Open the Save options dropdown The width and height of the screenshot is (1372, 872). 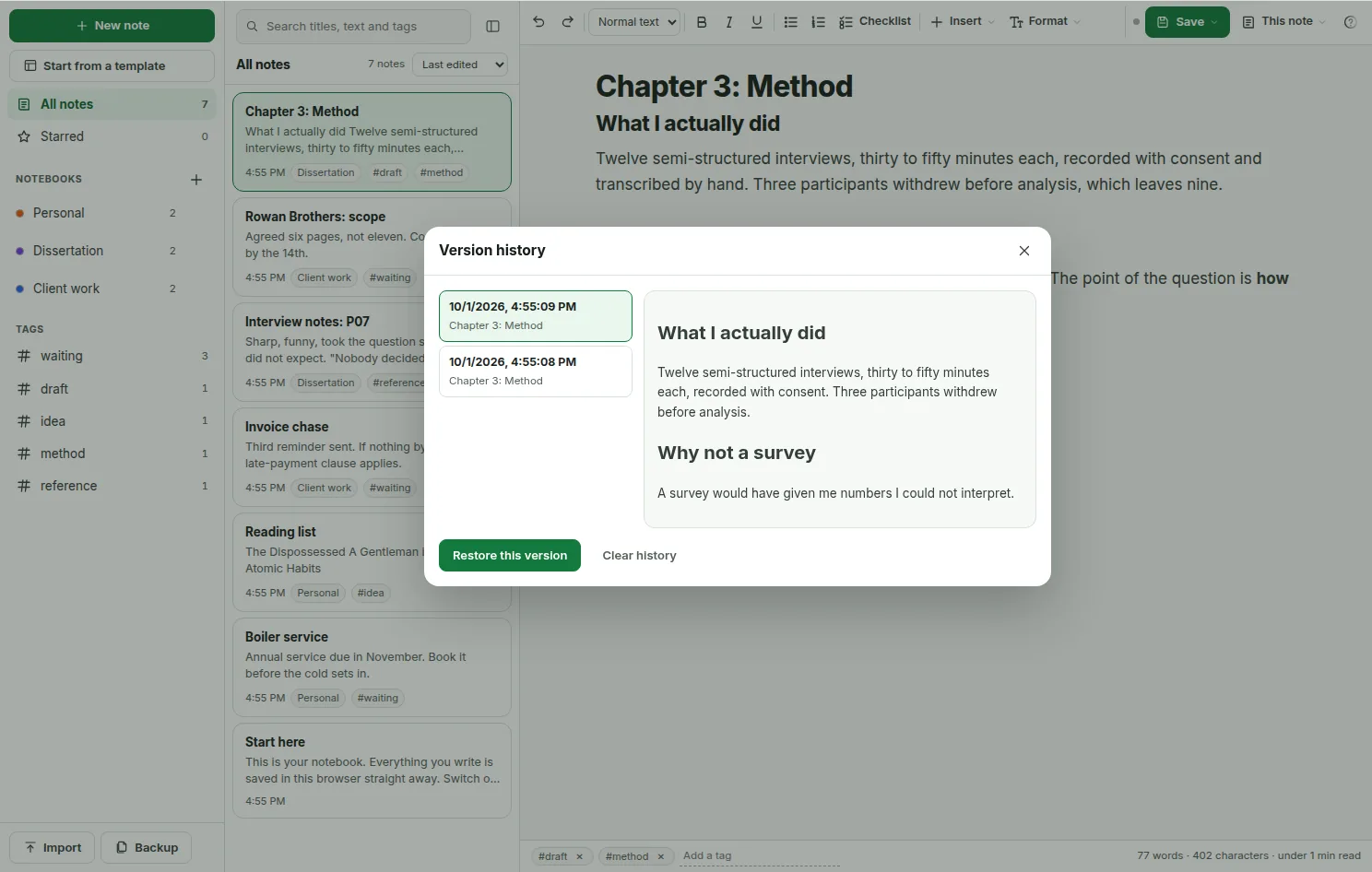[1188, 22]
